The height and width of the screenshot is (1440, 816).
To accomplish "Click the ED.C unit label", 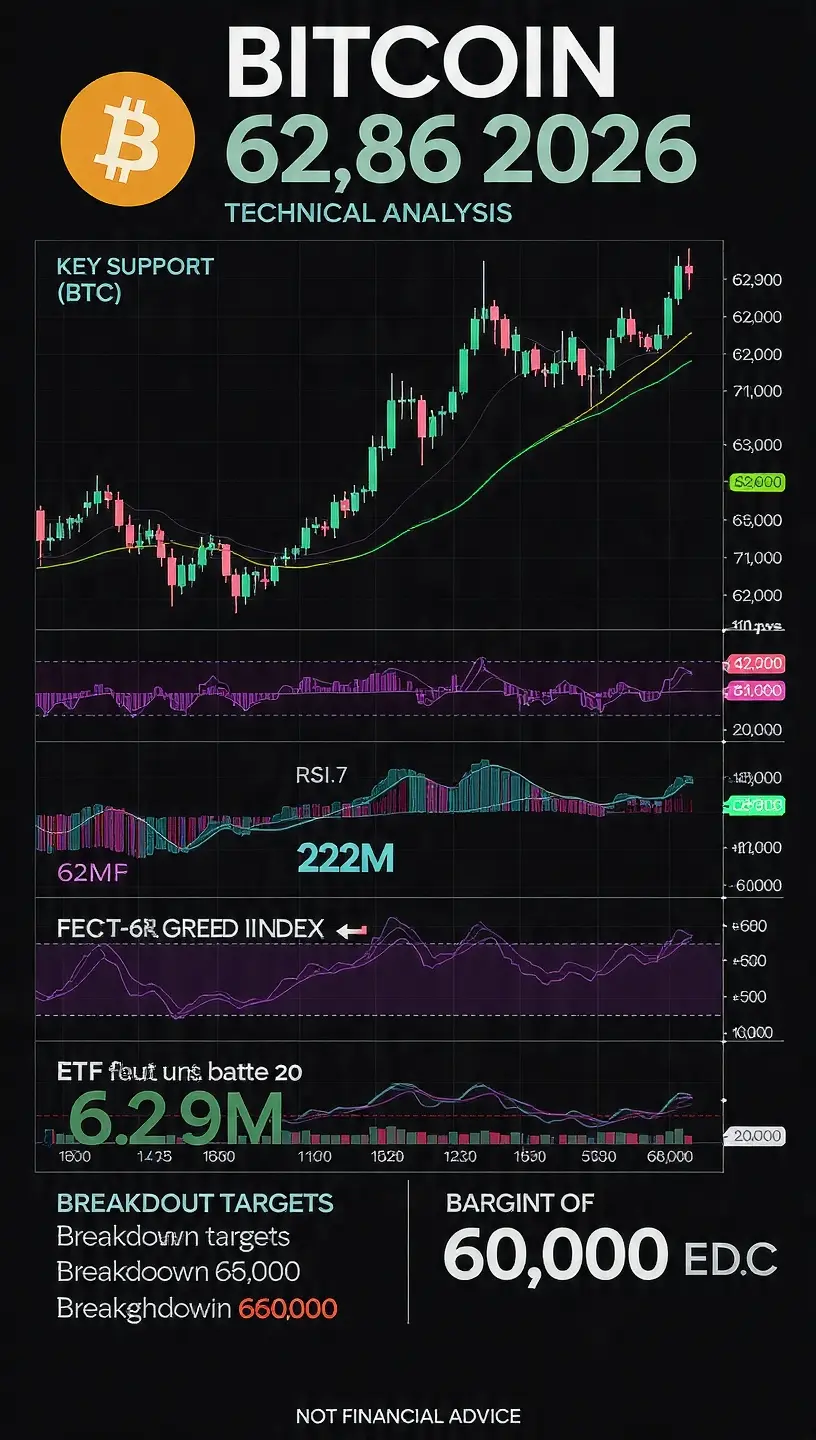I will 731,1260.
